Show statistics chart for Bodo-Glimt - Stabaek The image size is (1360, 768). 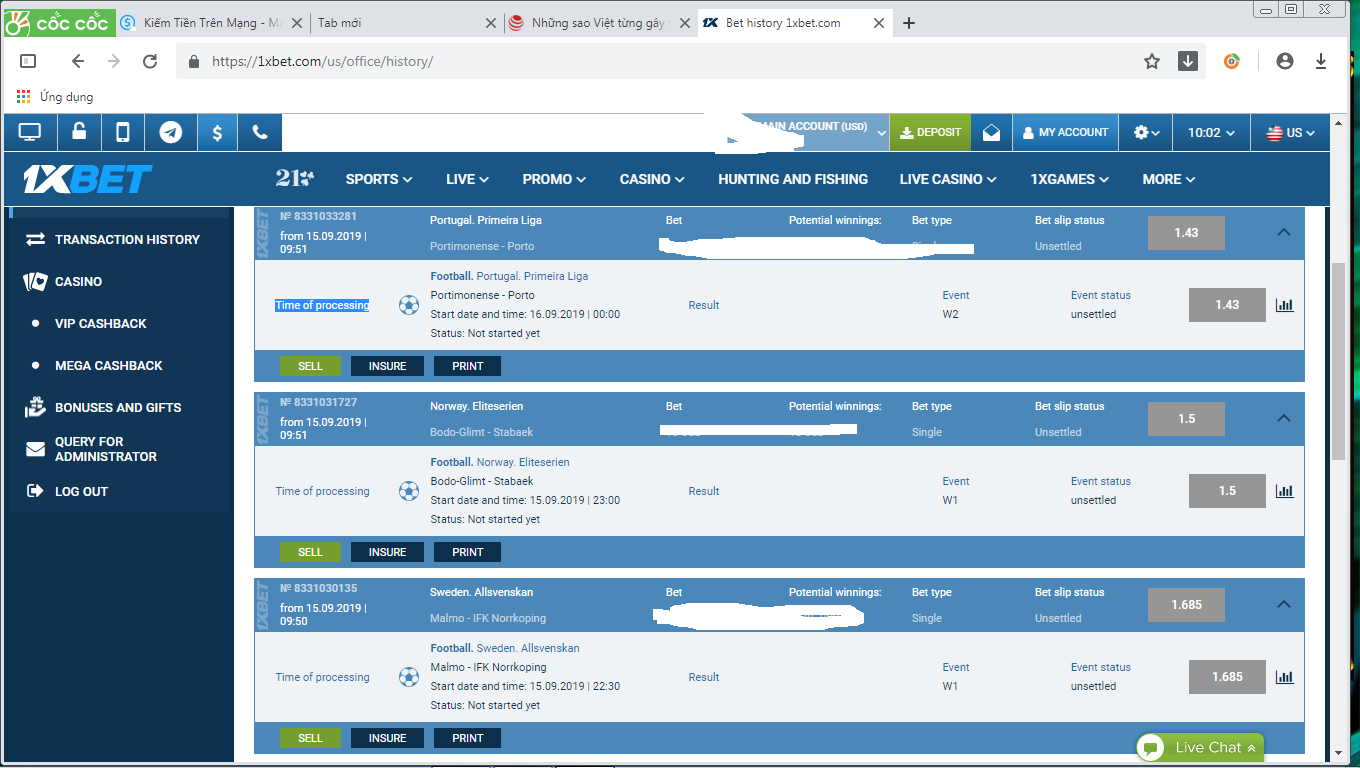click(1285, 491)
